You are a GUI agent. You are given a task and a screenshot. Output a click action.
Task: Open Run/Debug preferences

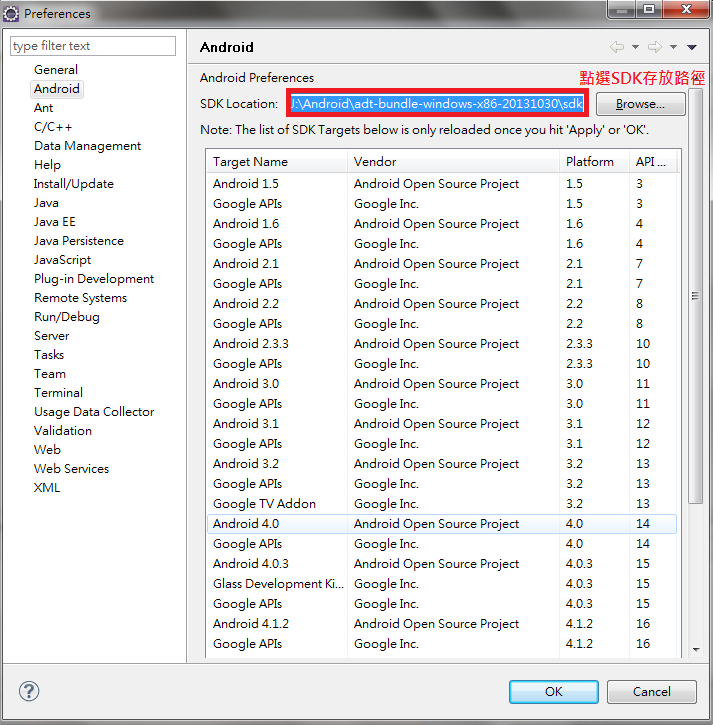point(67,317)
